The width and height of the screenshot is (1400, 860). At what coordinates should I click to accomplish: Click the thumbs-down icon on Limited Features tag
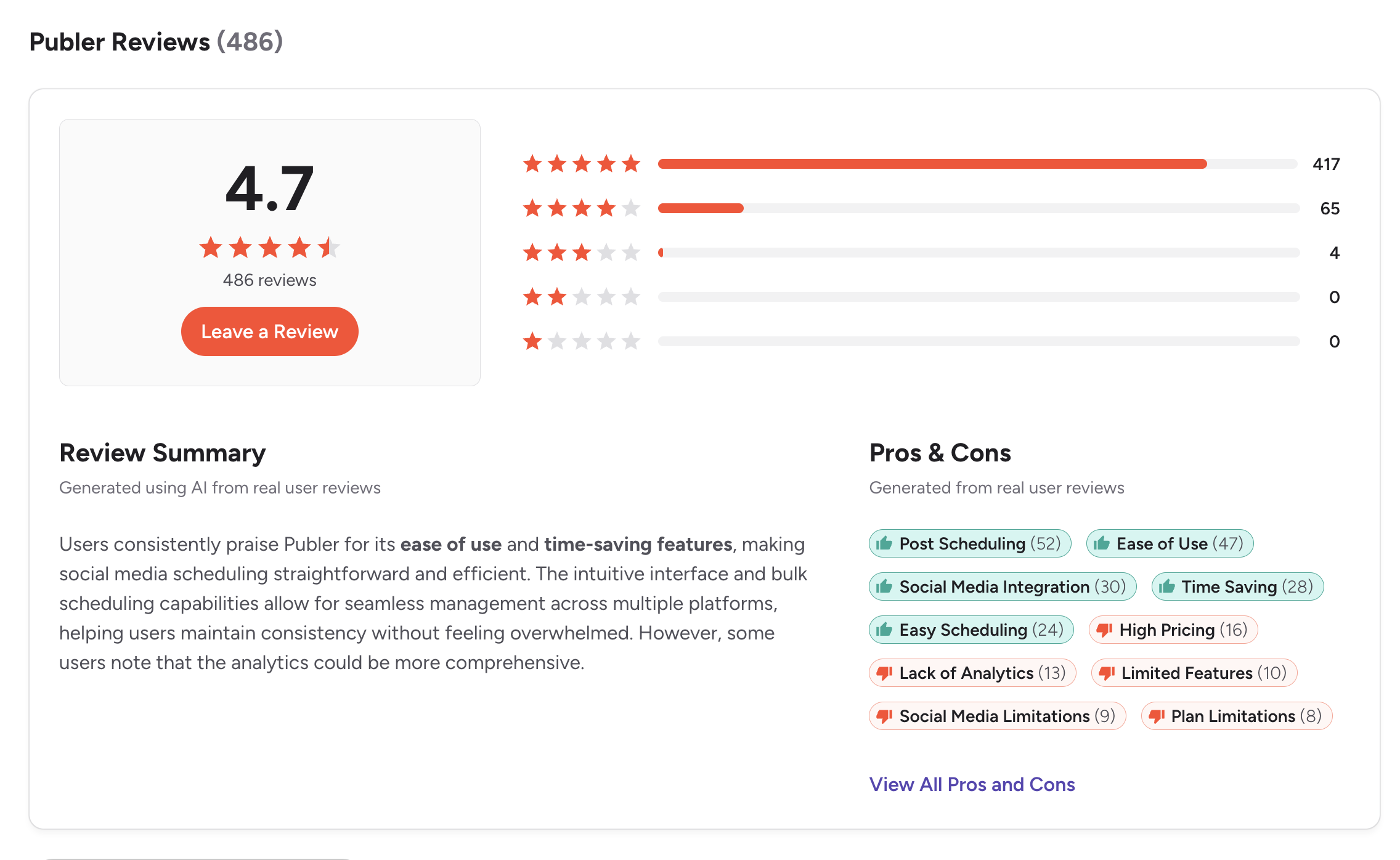pos(1107,673)
